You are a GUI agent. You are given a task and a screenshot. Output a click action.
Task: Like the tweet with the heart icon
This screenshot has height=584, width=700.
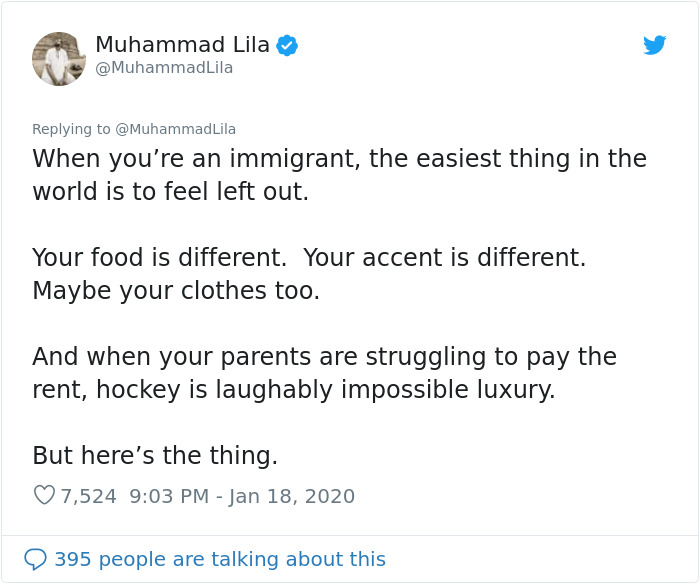(x=44, y=495)
